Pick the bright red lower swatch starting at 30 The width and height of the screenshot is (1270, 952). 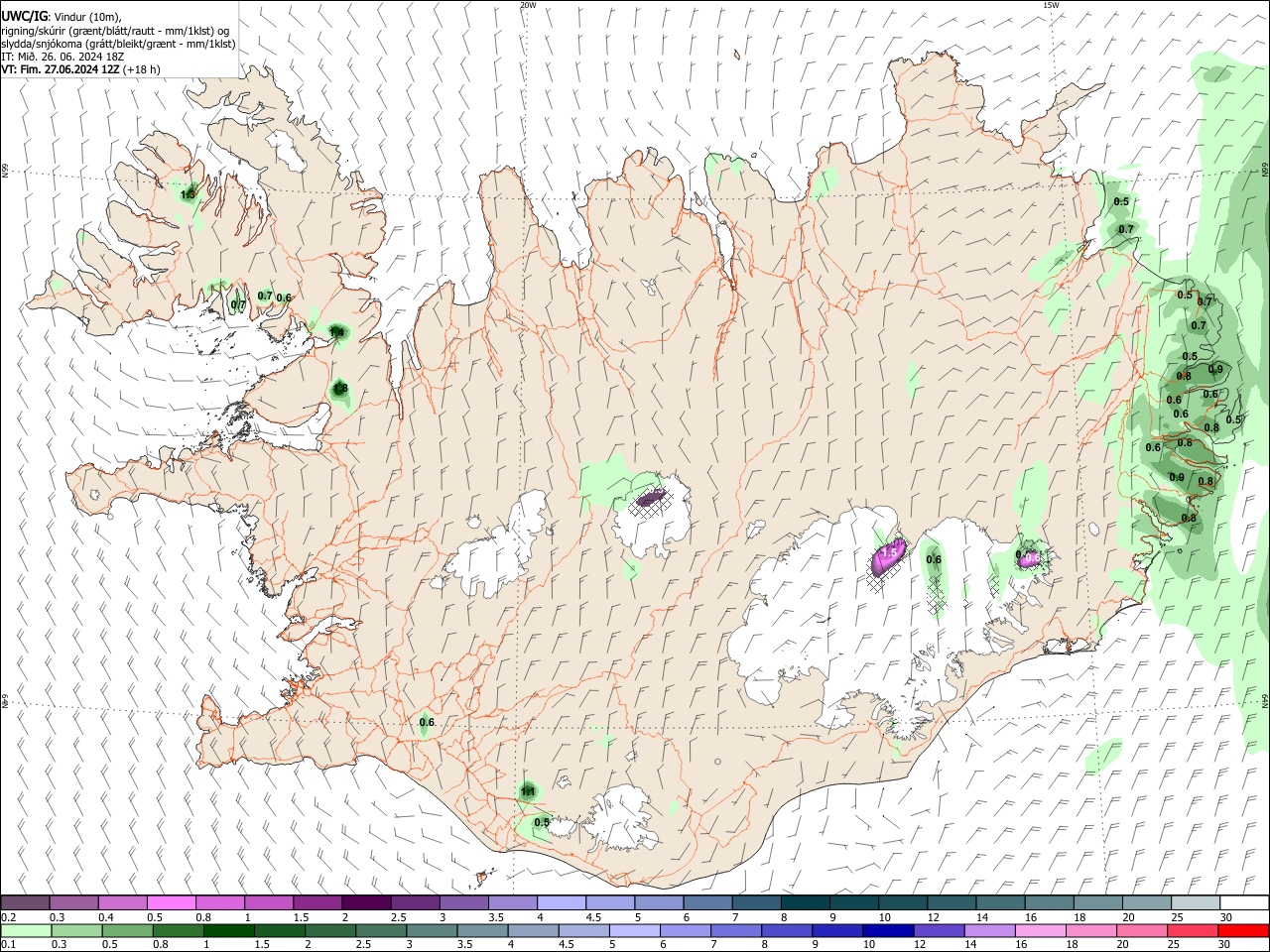(x=1242, y=930)
